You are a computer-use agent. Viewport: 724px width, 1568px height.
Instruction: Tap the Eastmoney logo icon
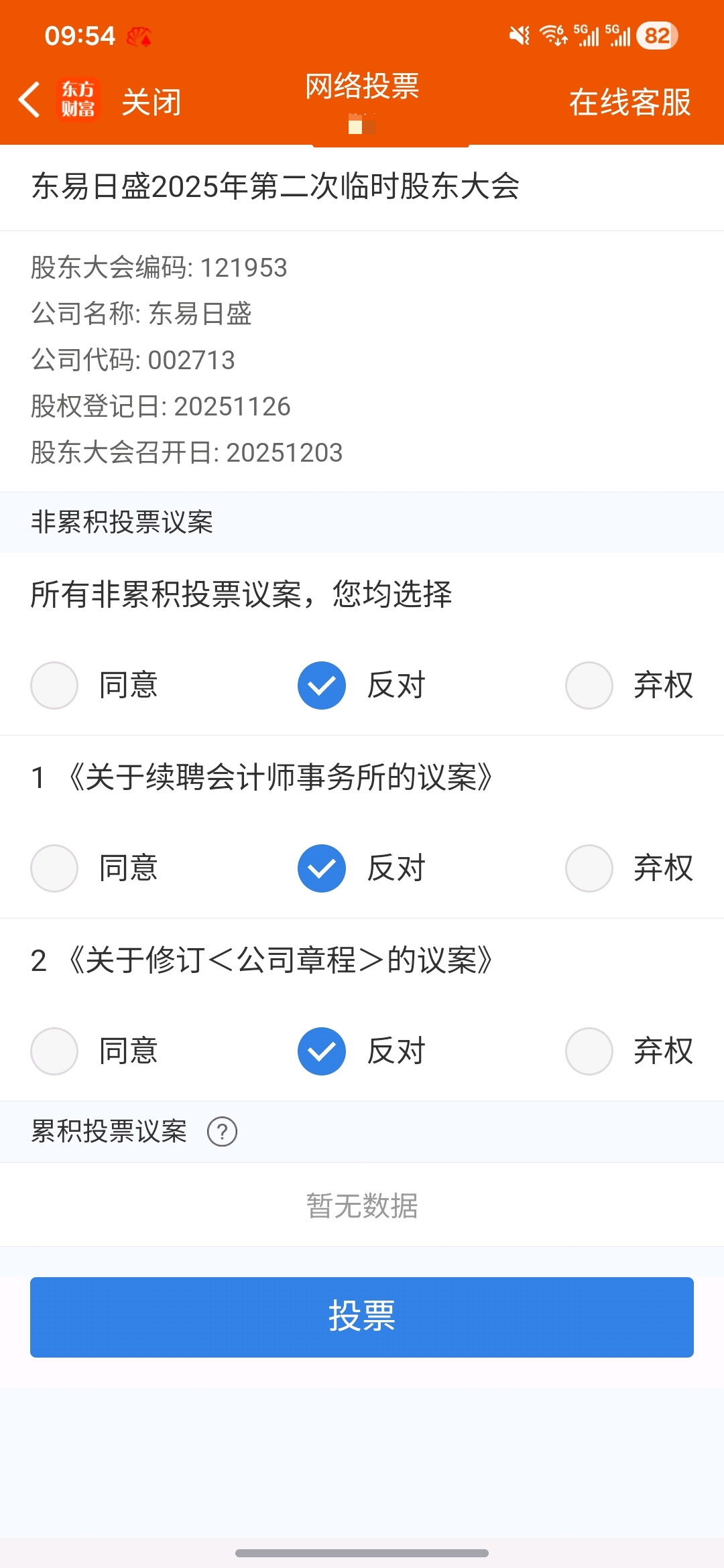(78, 101)
